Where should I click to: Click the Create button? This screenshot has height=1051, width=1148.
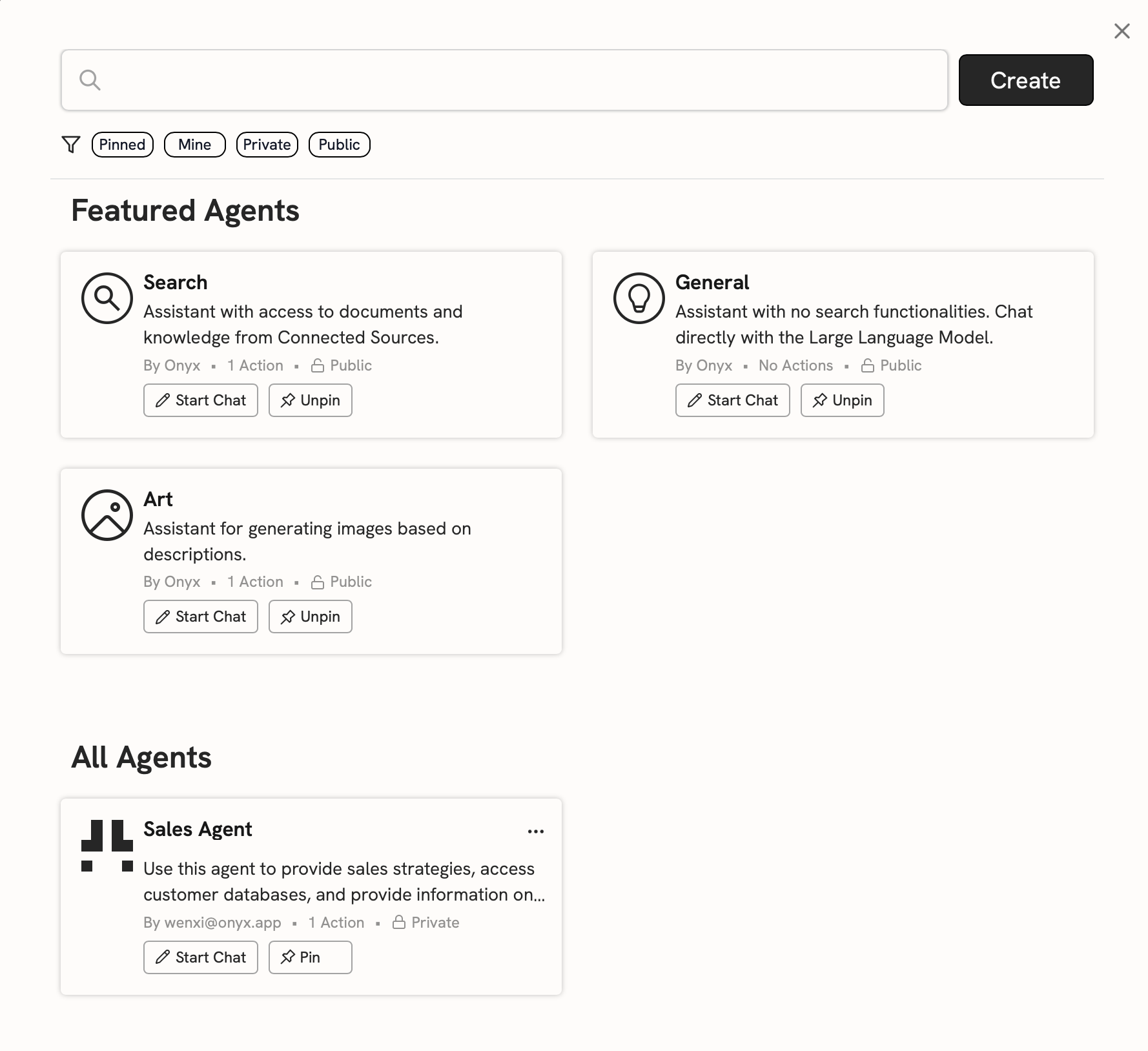coord(1026,80)
